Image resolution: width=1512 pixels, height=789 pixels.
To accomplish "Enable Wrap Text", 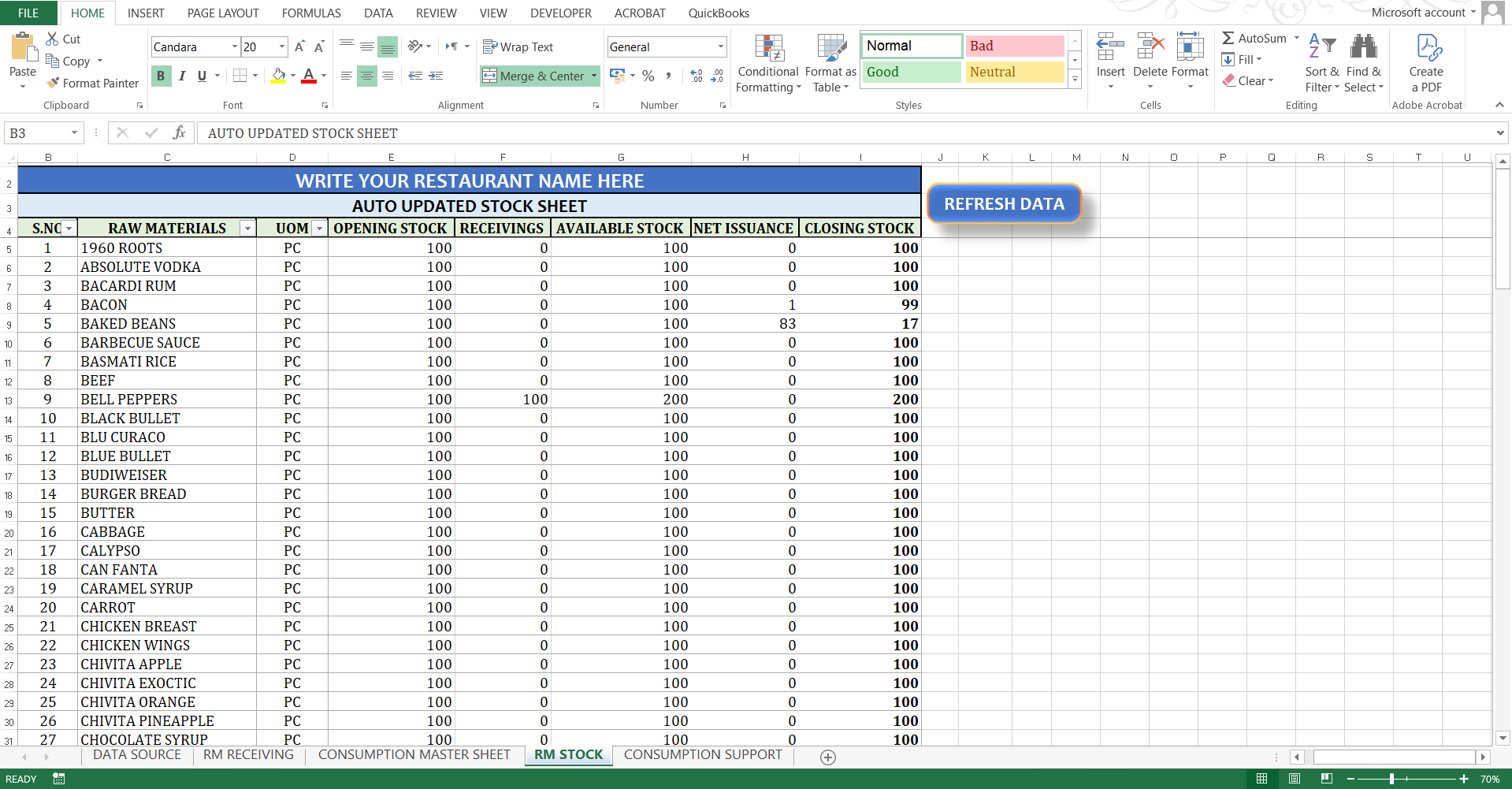I will 519,47.
